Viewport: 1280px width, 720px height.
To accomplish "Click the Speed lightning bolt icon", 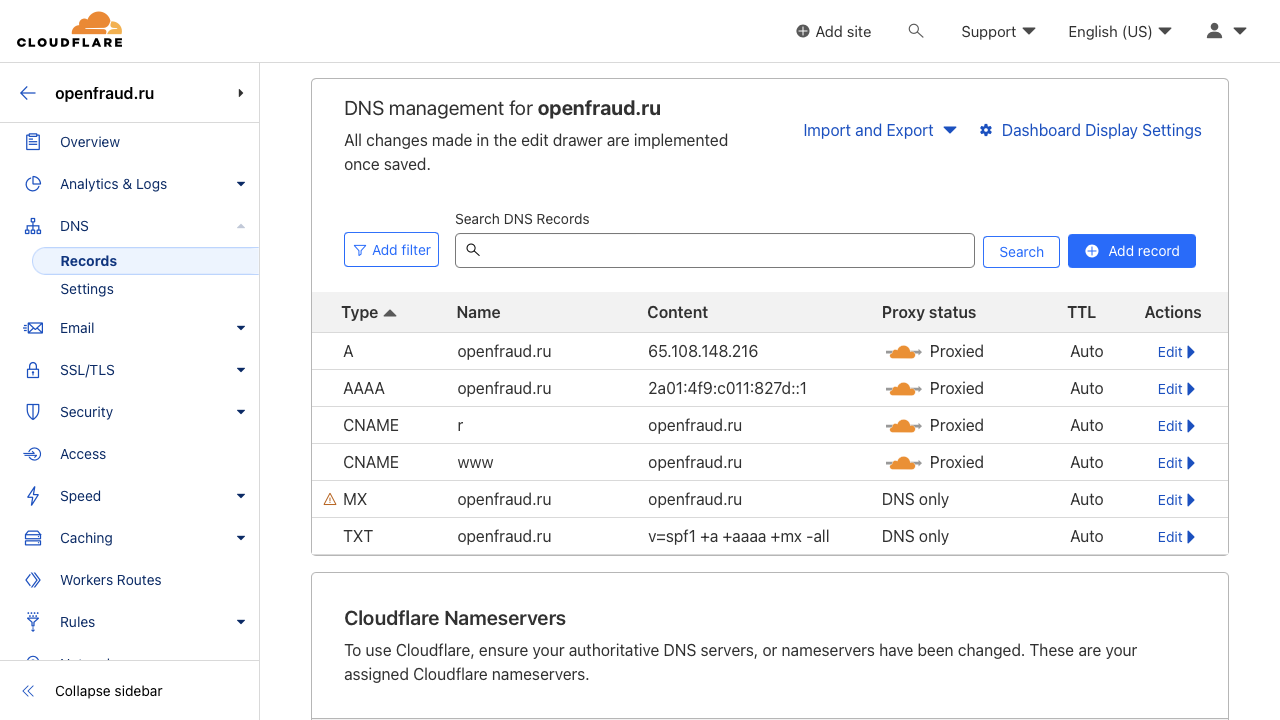I will point(33,496).
